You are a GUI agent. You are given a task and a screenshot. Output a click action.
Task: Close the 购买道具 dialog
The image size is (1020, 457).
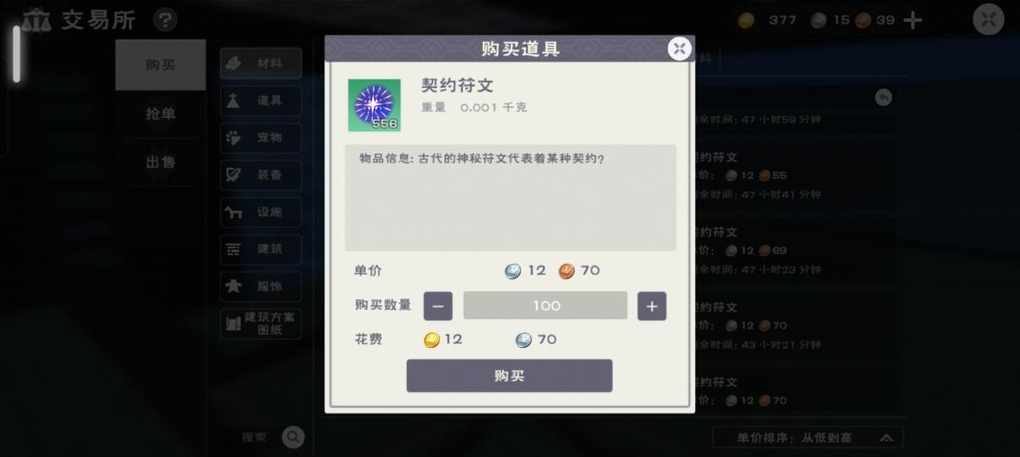[x=680, y=48]
